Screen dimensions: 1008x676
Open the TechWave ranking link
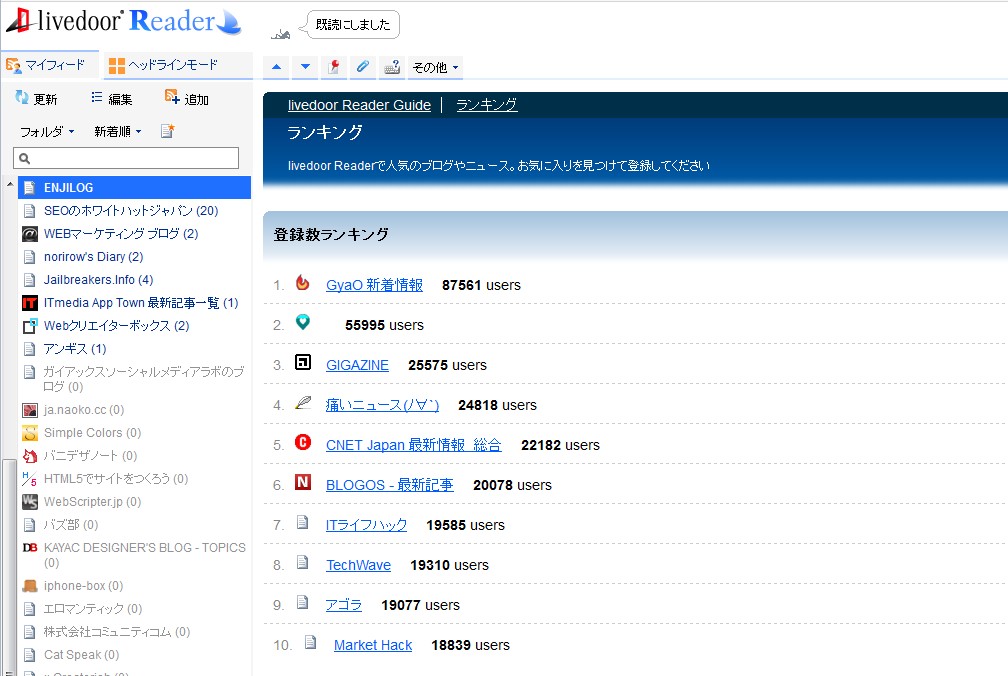[358, 565]
